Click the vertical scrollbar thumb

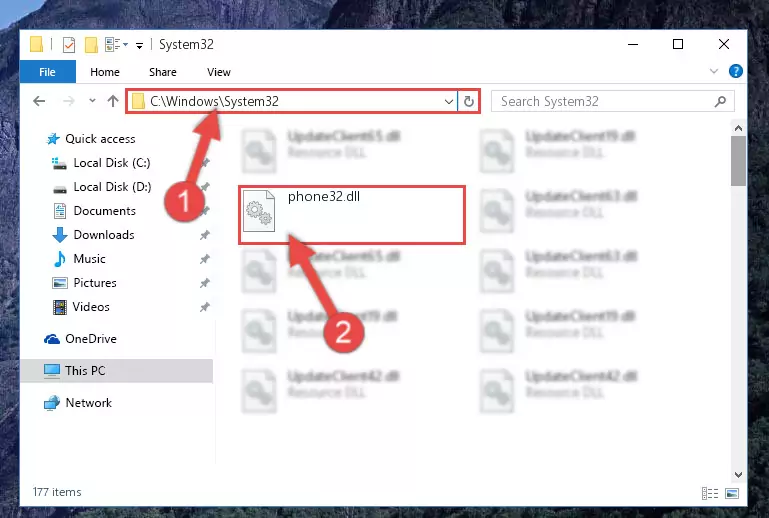coord(738,161)
